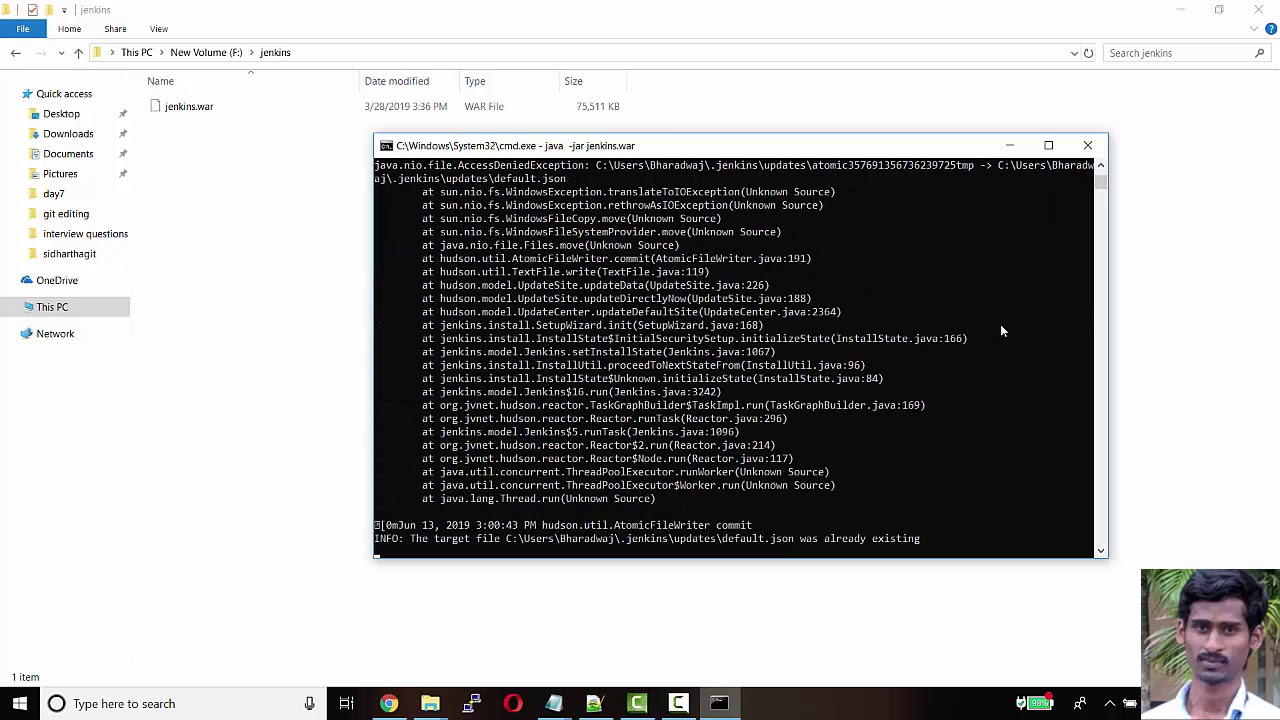Click the networked computers taskbar icon
This screenshot has height=720, width=1280.
tap(472, 703)
